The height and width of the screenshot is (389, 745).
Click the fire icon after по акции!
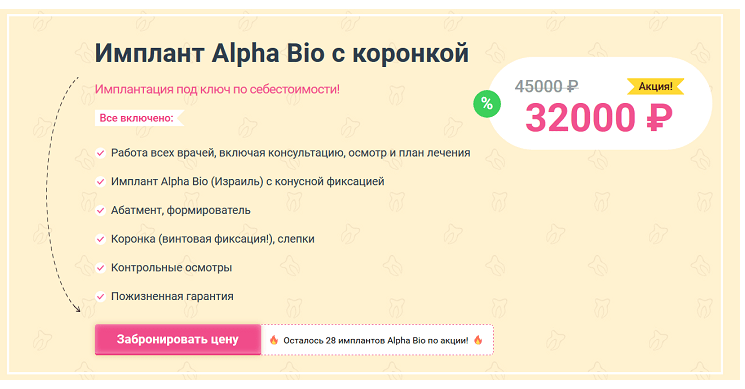pos(478,340)
